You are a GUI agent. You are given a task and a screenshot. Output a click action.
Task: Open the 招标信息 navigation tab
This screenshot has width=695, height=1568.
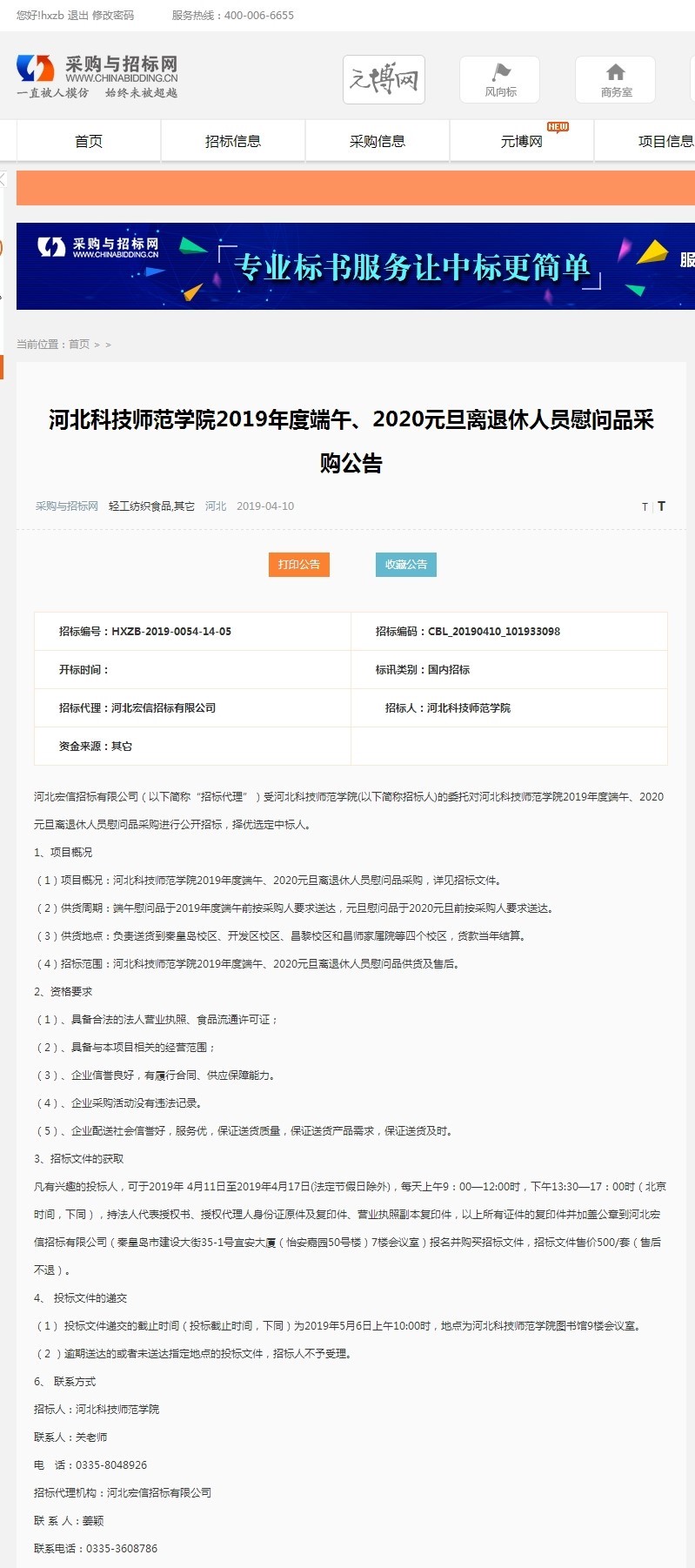[233, 141]
